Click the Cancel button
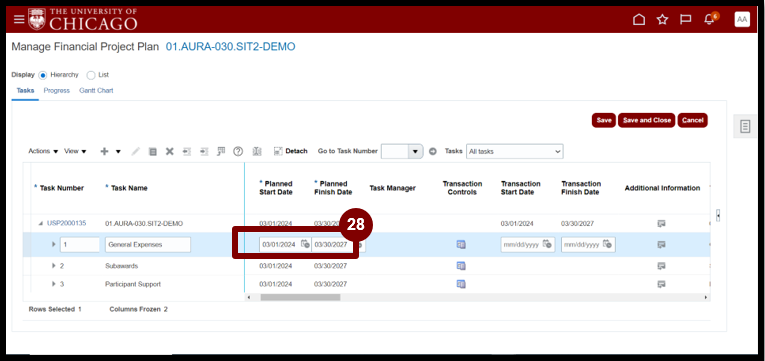The width and height of the screenshot is (765, 361). click(x=692, y=120)
